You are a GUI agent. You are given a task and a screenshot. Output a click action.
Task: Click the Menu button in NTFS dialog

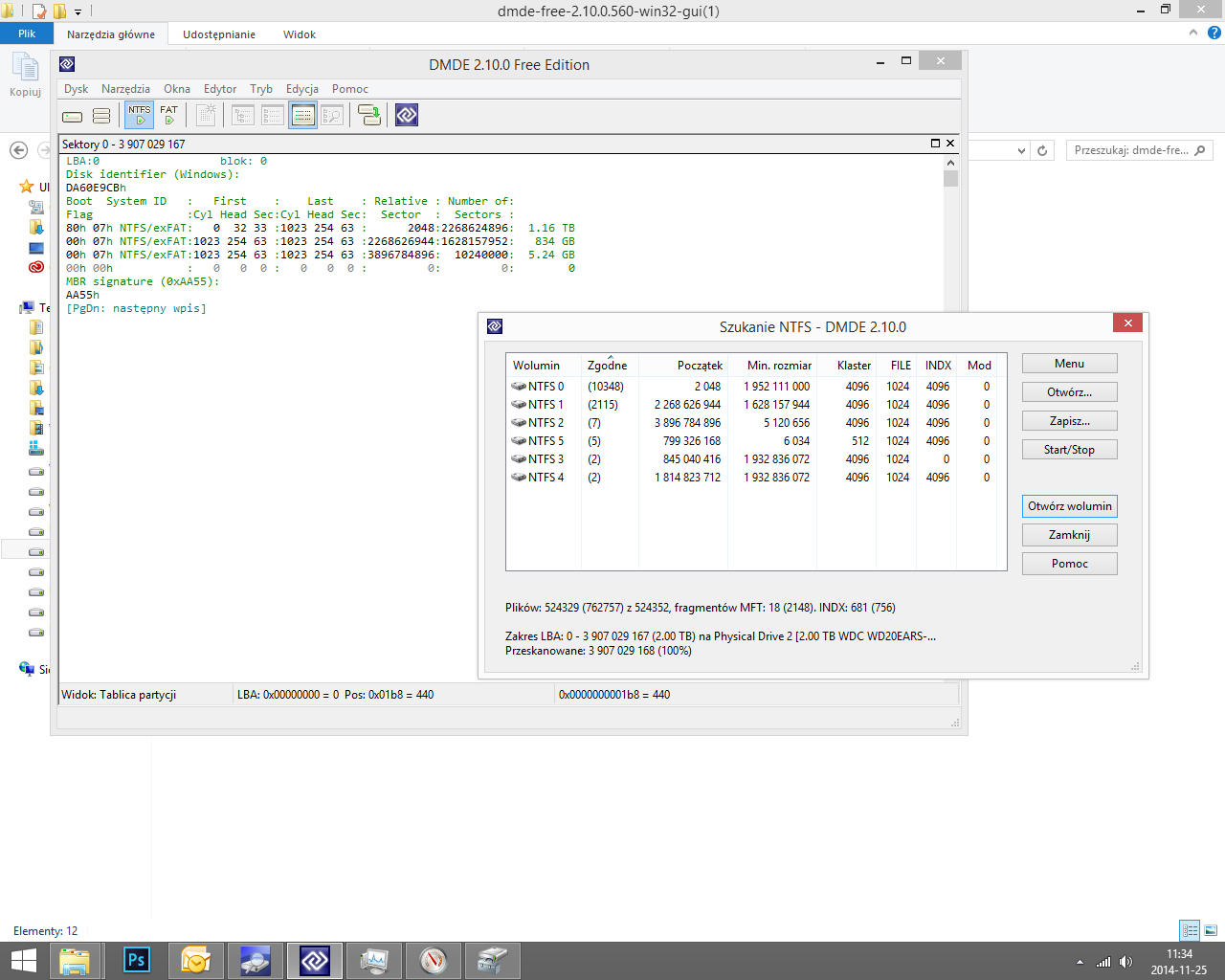(1070, 364)
